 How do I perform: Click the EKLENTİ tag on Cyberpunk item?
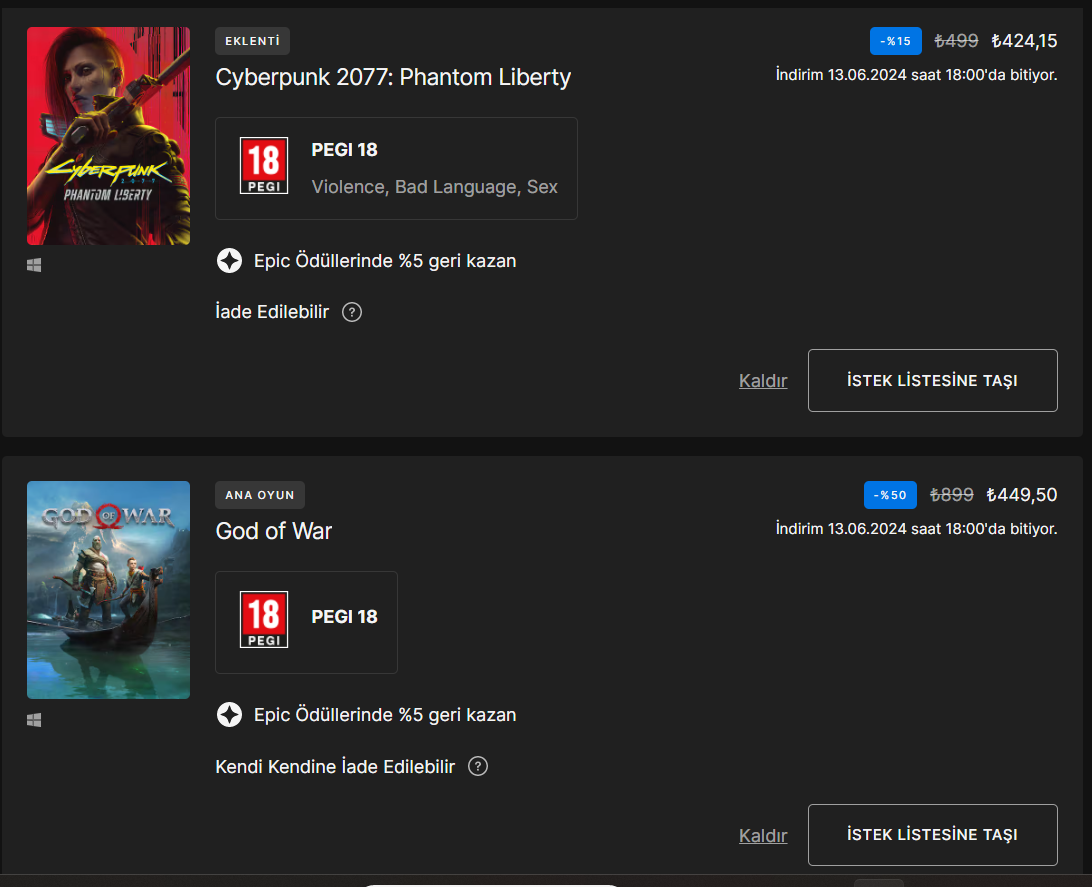[x=252, y=41]
